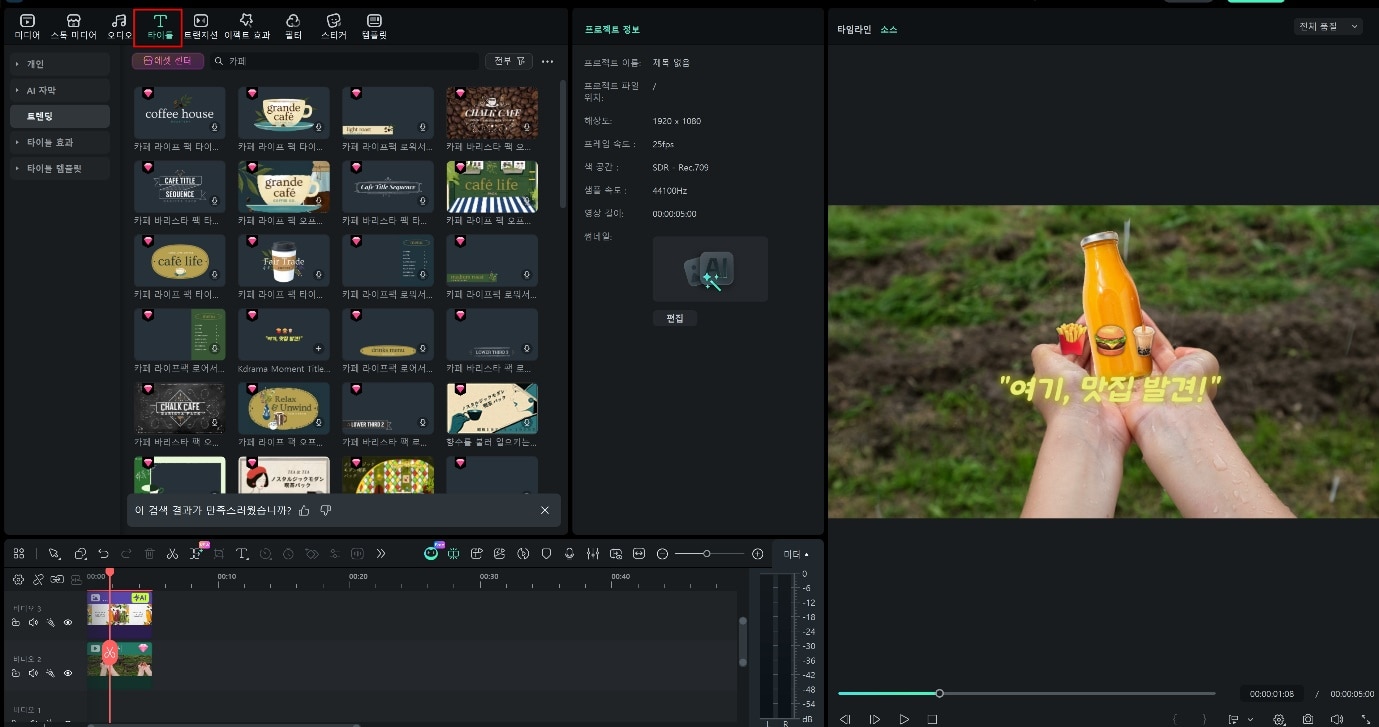Click the 에셋 센터 button
1379x727 pixels.
click(167, 61)
